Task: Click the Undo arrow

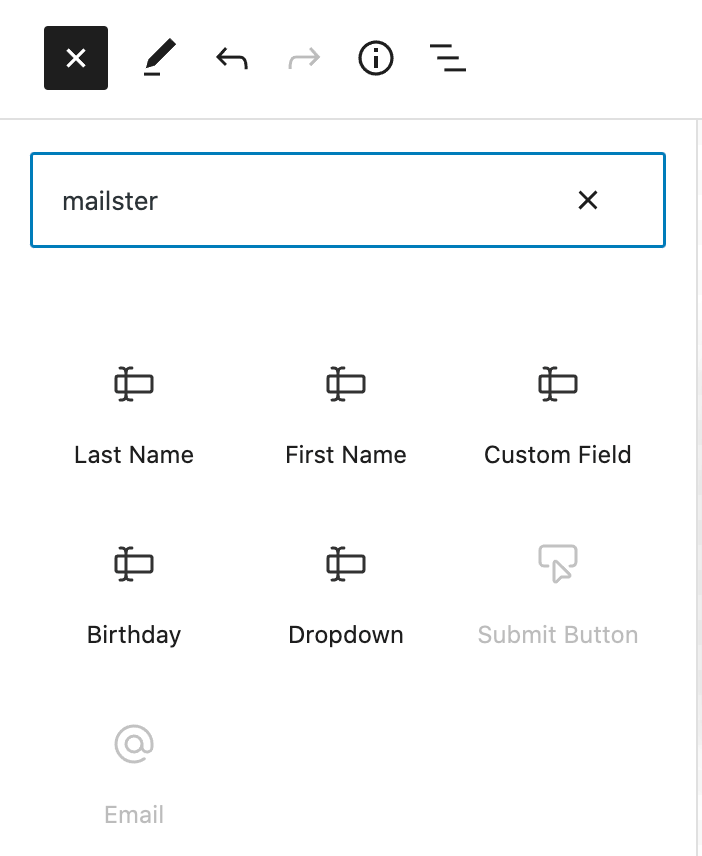Action: click(x=232, y=59)
